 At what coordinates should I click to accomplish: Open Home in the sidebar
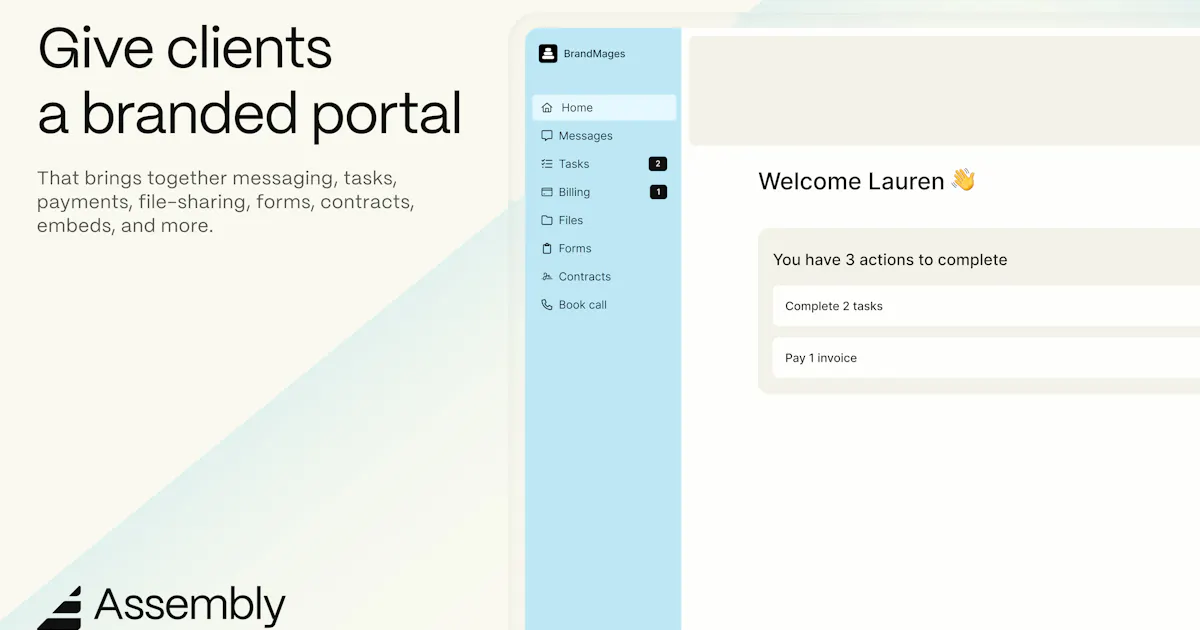604,108
